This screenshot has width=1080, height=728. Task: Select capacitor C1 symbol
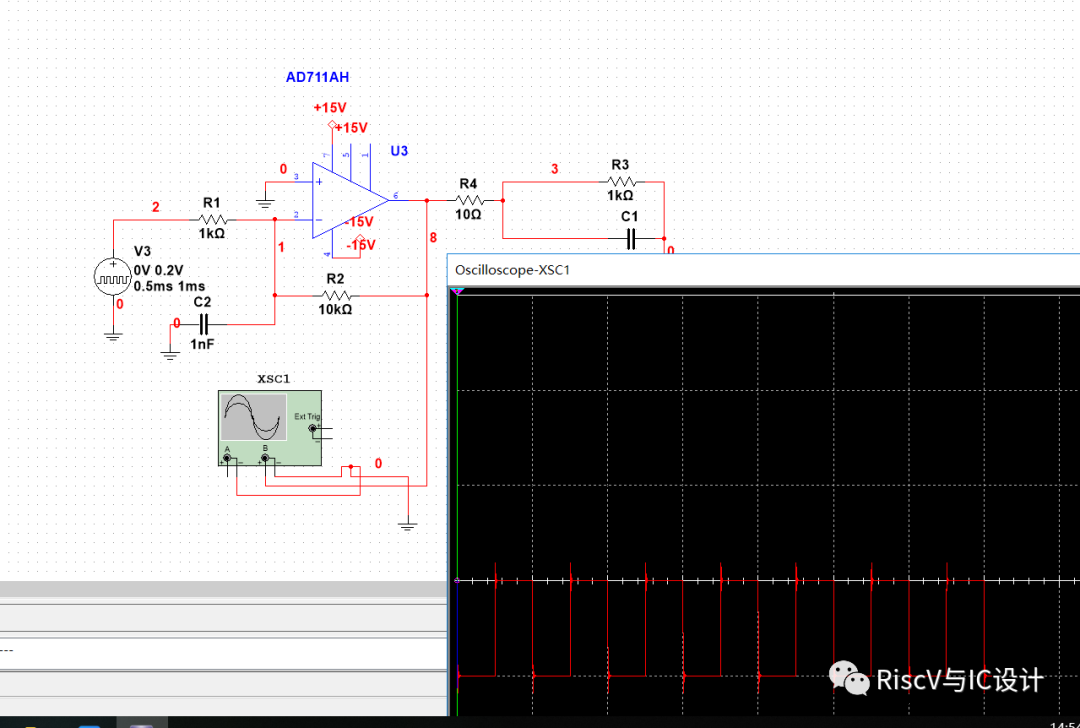630,238
